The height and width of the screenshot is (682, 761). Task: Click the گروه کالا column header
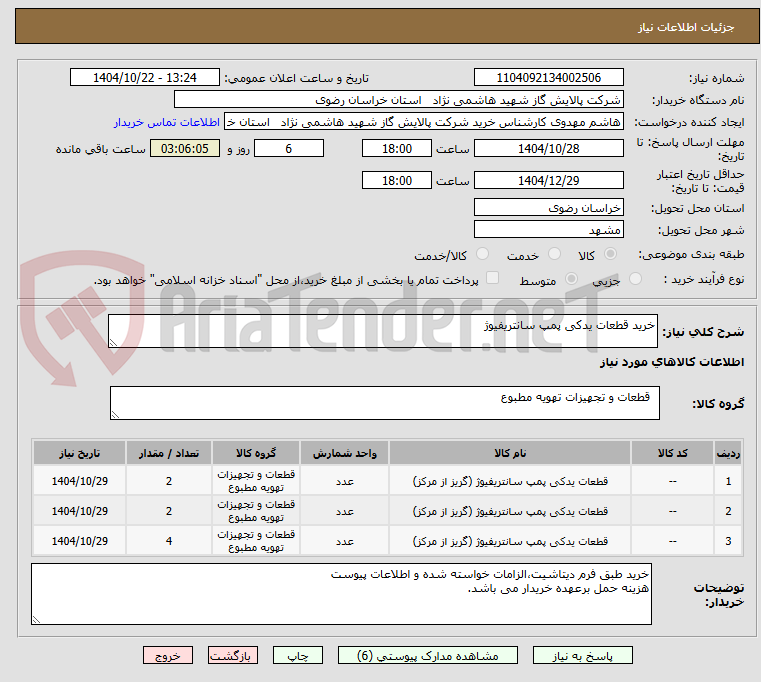pyautogui.click(x=256, y=453)
